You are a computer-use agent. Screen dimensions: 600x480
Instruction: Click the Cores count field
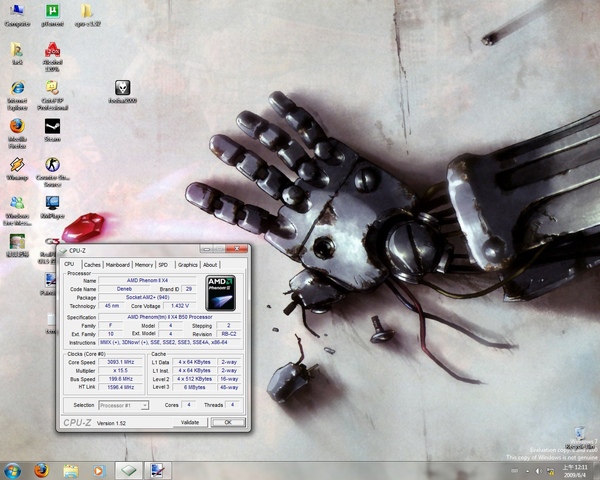(188, 405)
